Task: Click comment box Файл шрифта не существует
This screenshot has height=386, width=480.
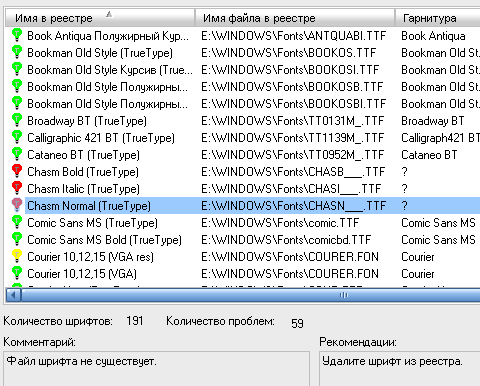Action: point(156,369)
